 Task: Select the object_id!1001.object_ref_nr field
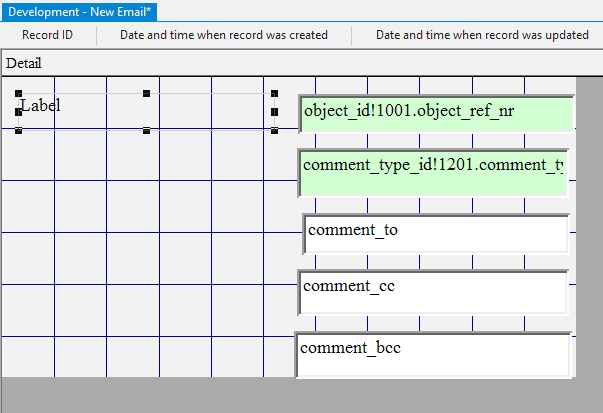click(x=436, y=113)
